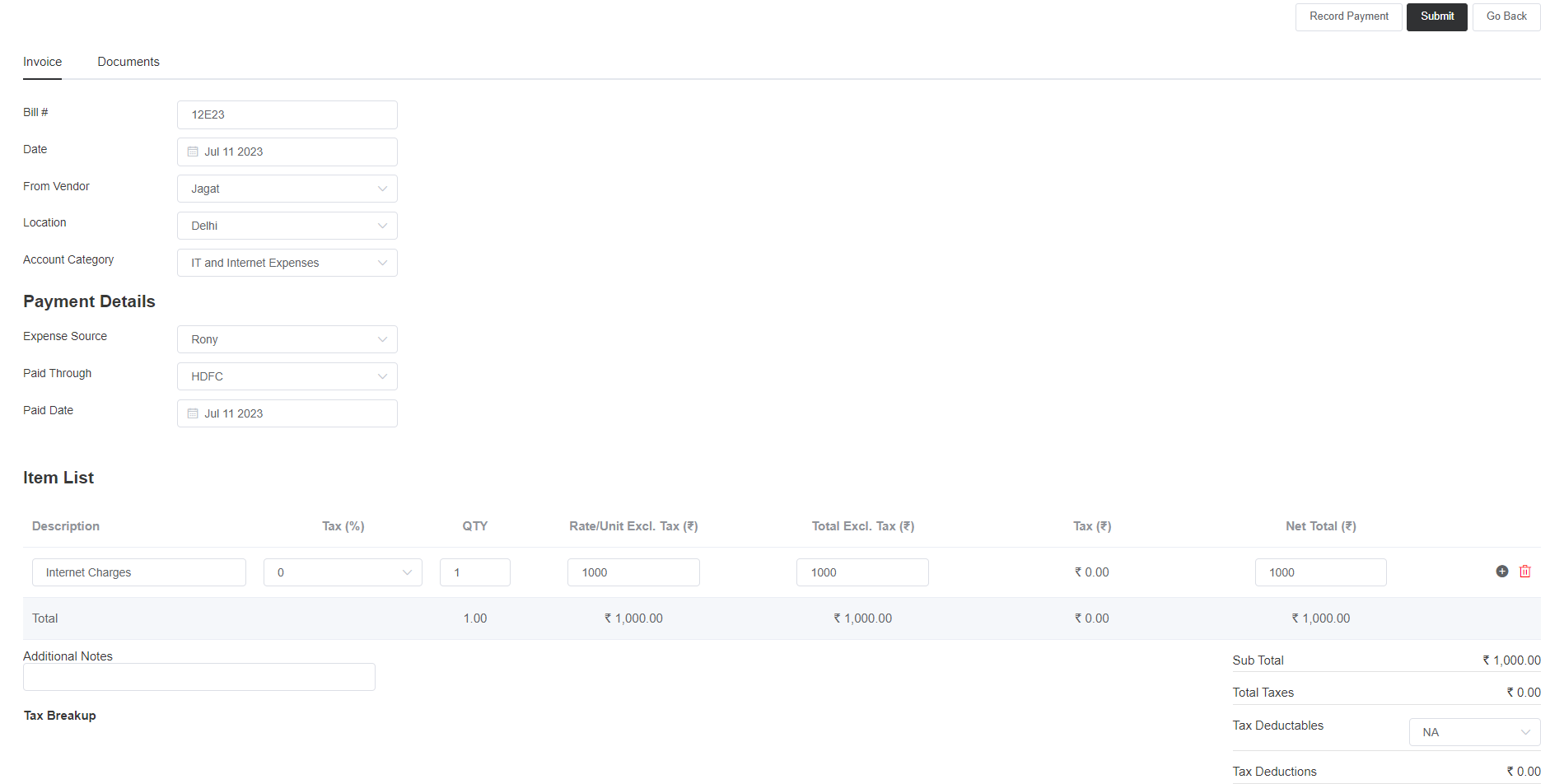Click the calendar icon in Date field
1564x784 pixels.
193,152
